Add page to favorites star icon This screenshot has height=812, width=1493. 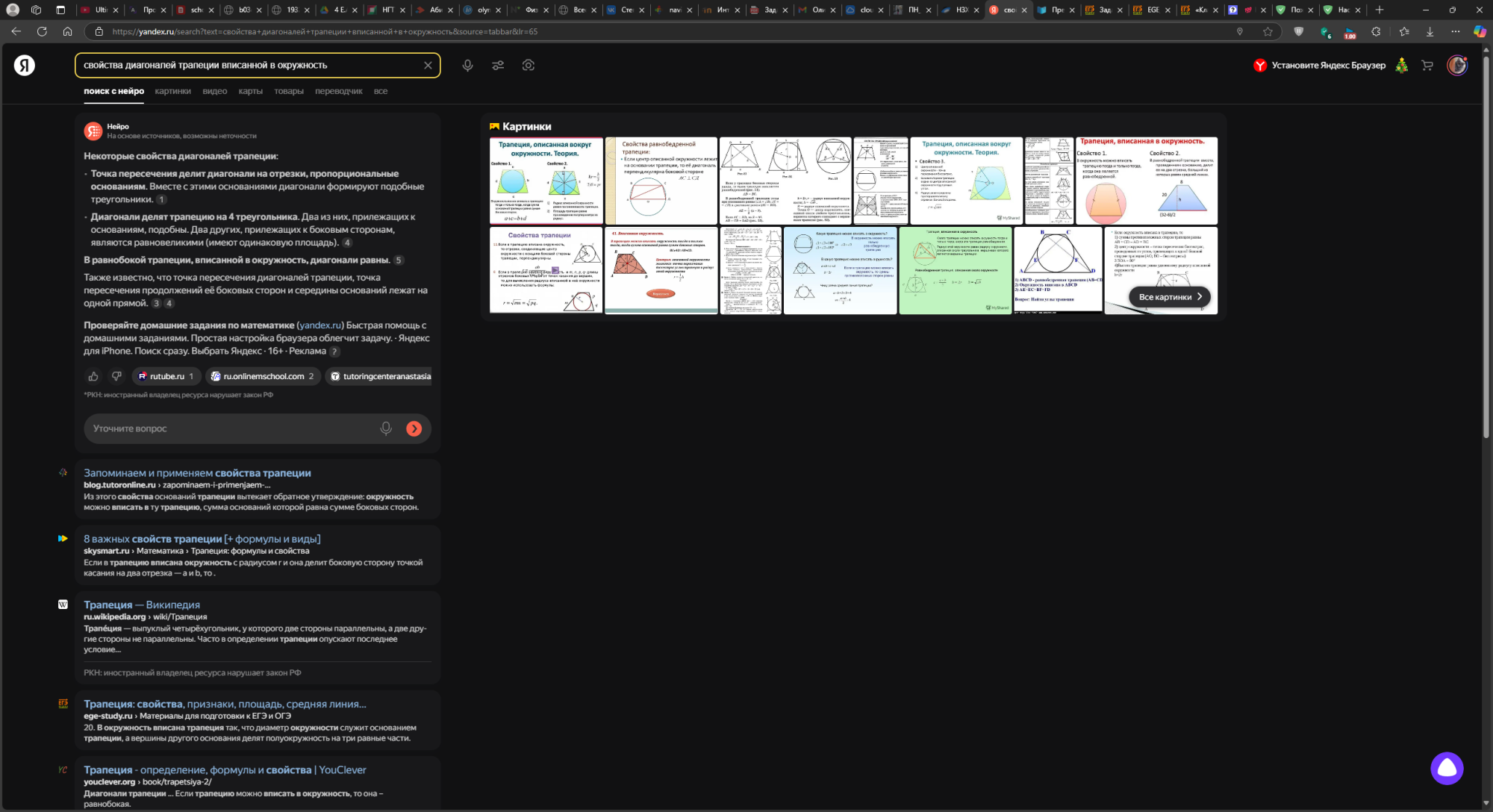tap(1268, 31)
